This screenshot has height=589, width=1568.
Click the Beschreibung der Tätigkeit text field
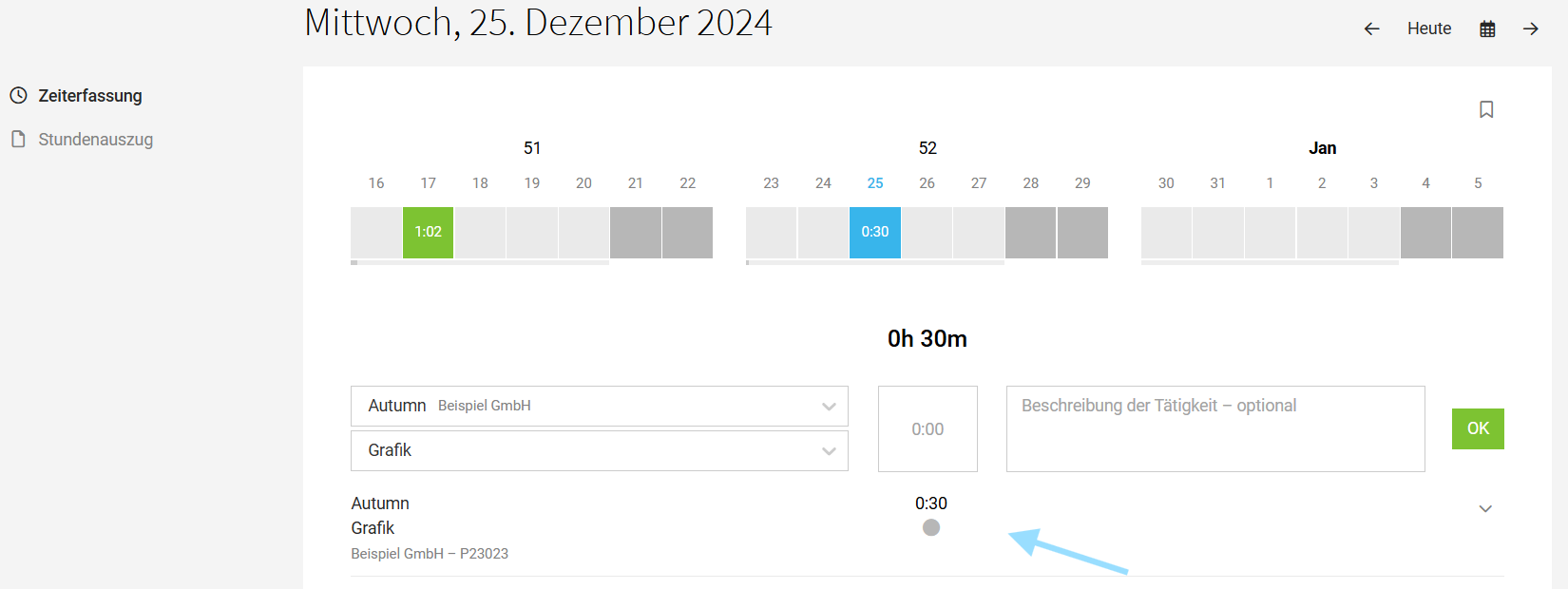pos(1215,428)
